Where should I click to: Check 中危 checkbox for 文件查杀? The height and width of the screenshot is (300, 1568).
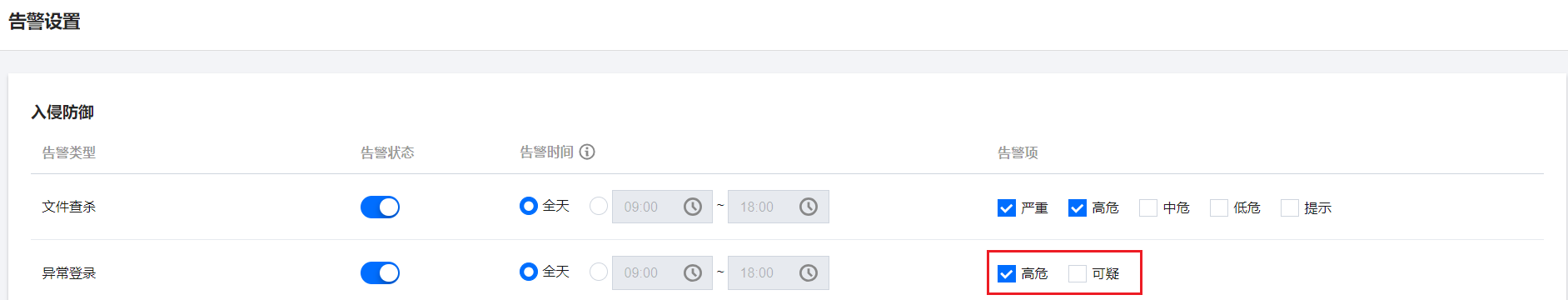[1148, 207]
